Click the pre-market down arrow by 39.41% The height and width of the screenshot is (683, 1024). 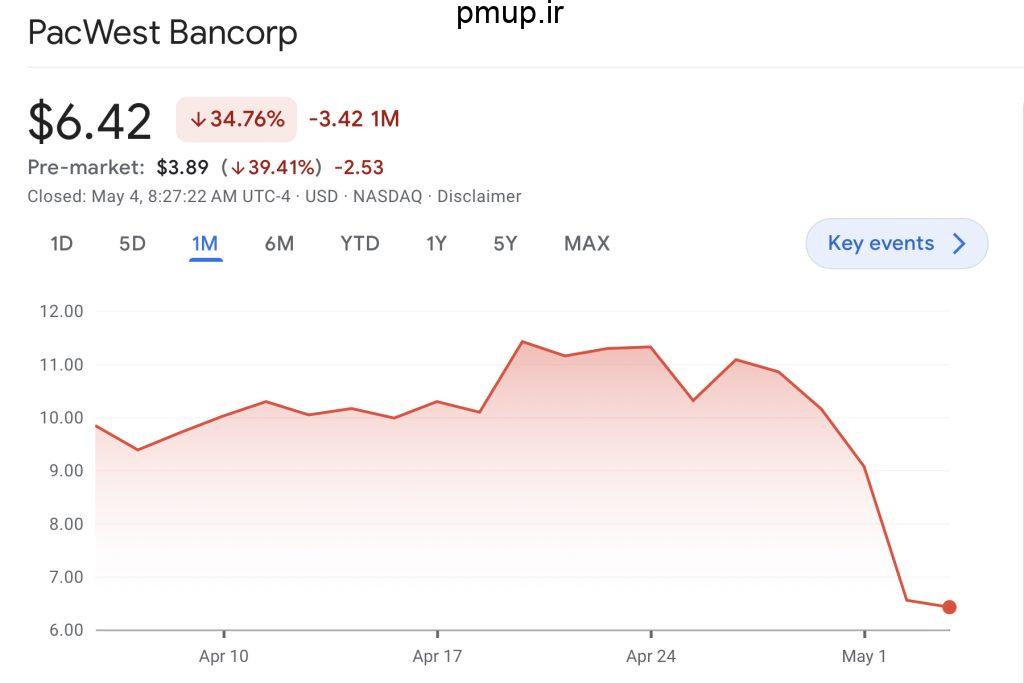pyautogui.click(x=238, y=168)
